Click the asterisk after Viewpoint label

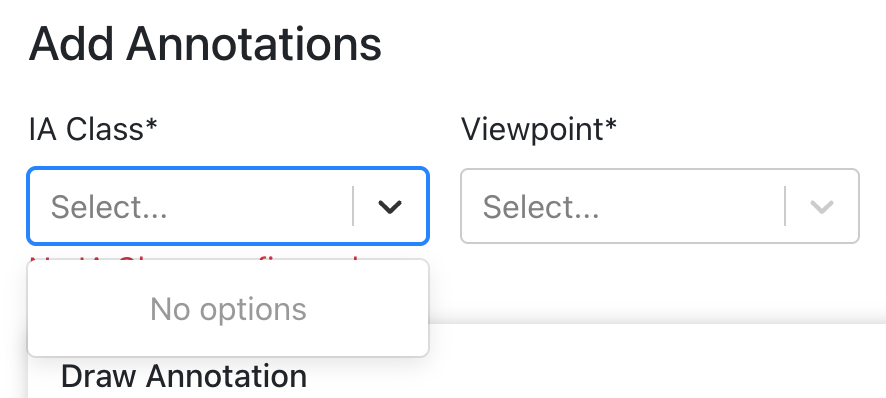coord(611,124)
